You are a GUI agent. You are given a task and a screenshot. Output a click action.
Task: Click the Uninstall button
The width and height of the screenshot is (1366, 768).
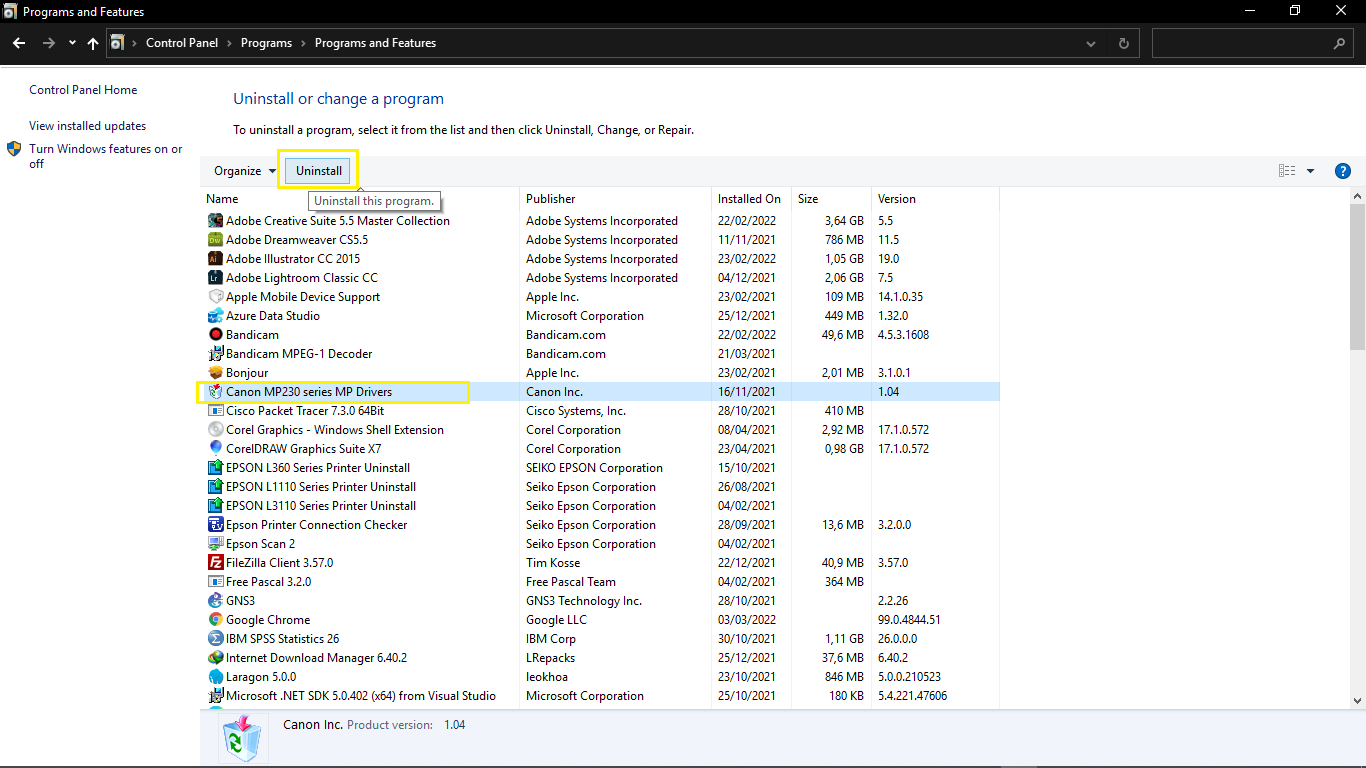(319, 171)
